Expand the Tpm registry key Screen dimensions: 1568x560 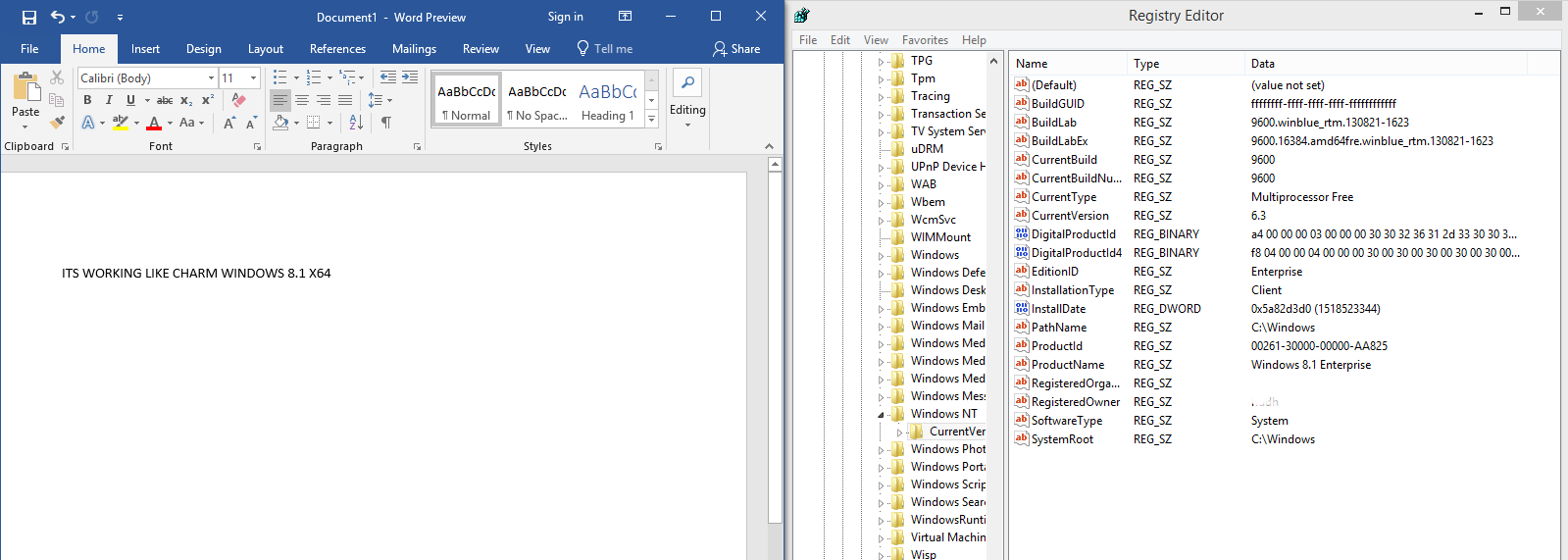click(x=881, y=79)
